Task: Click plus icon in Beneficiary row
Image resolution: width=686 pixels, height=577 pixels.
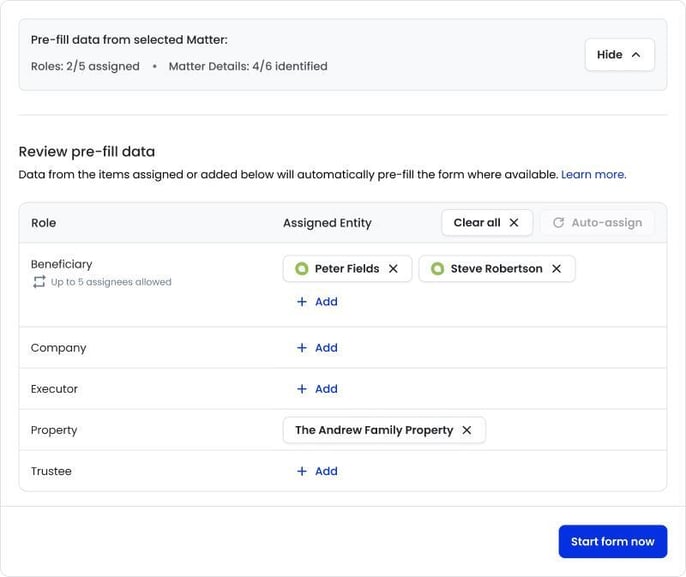Action: tap(302, 302)
